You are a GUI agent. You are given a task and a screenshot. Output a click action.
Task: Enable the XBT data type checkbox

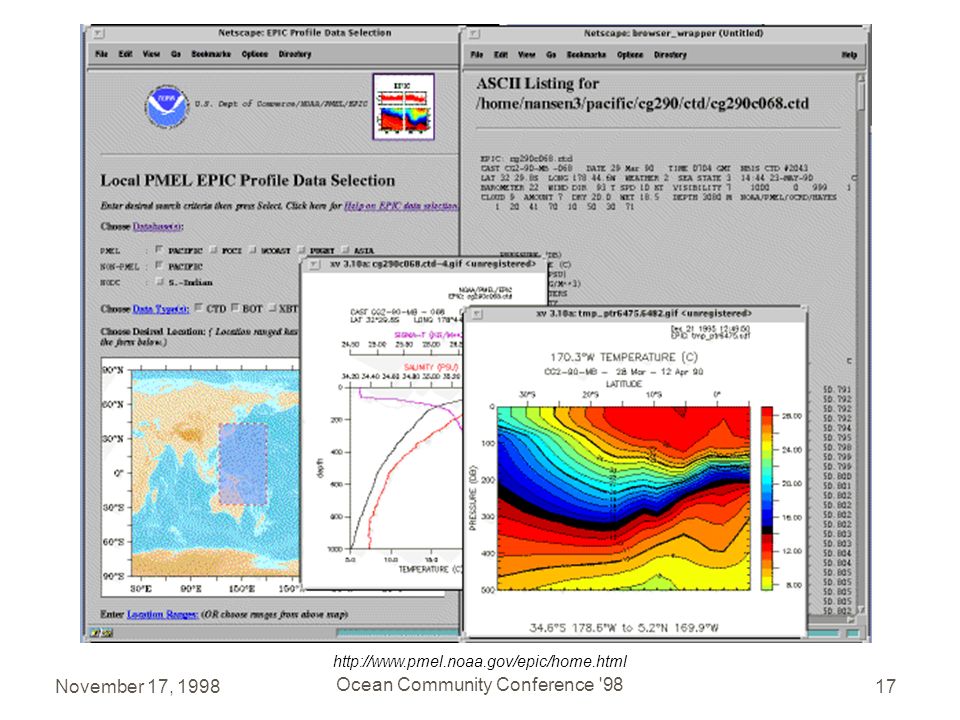272,308
